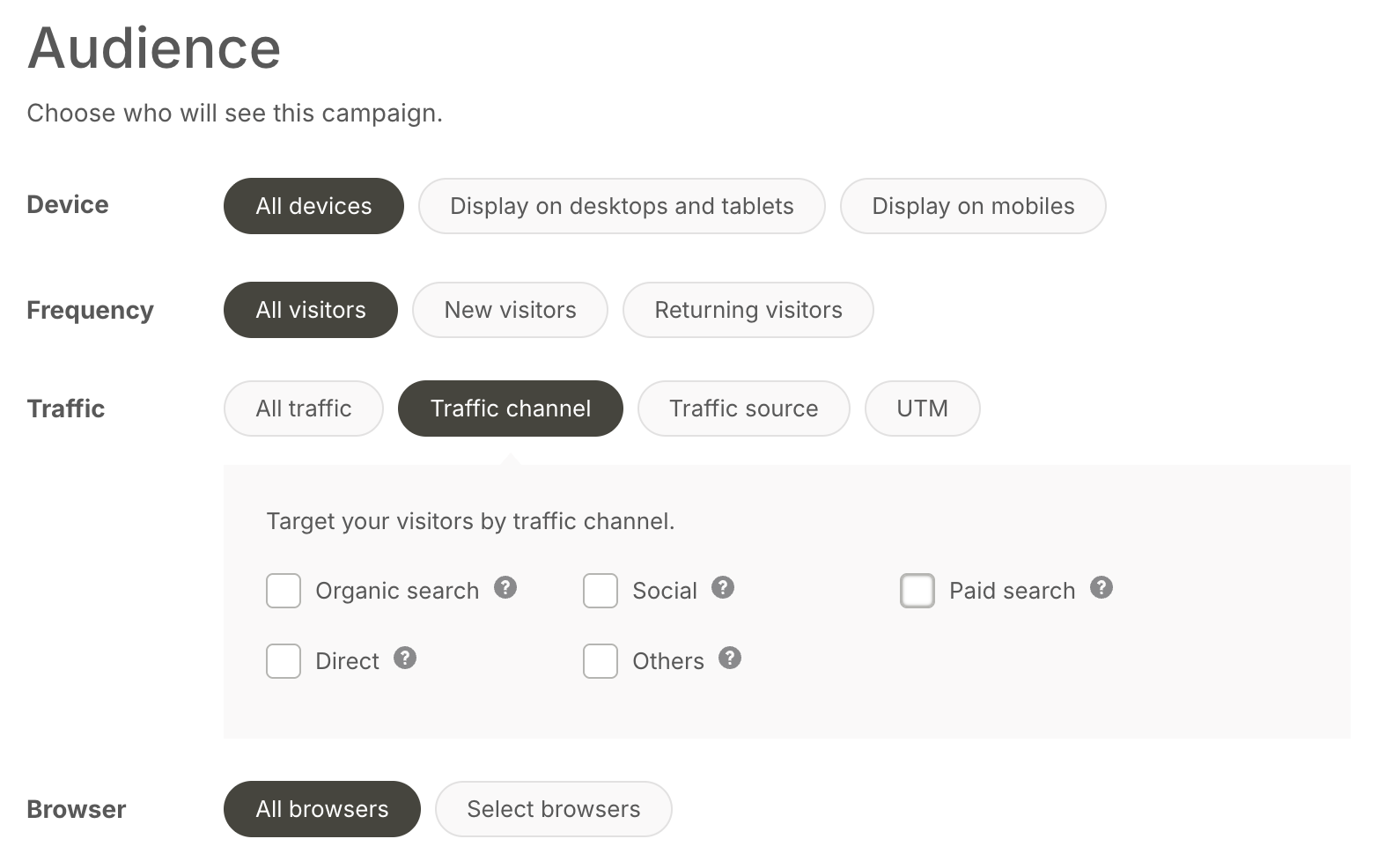Screen dimensions: 1400x861
Task: Click help icon next to Social
Action: click(x=723, y=588)
